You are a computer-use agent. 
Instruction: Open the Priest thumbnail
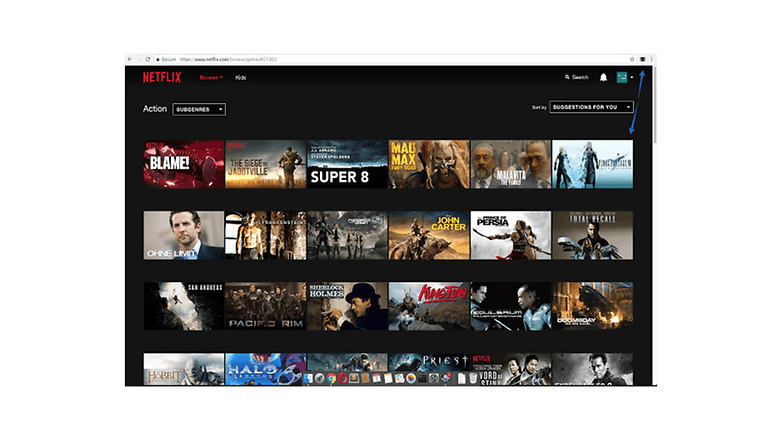(429, 363)
